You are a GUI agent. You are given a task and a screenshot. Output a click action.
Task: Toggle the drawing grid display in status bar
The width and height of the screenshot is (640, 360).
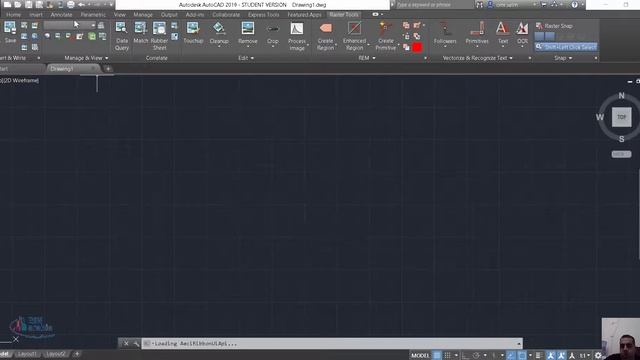pos(437,356)
